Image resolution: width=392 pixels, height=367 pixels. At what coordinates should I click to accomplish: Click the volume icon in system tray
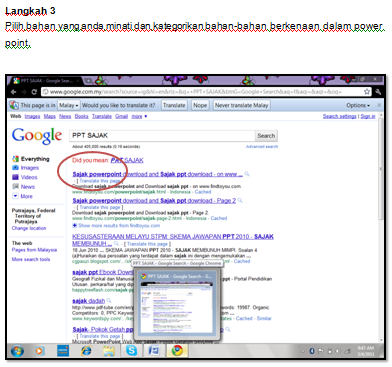(x=338, y=351)
